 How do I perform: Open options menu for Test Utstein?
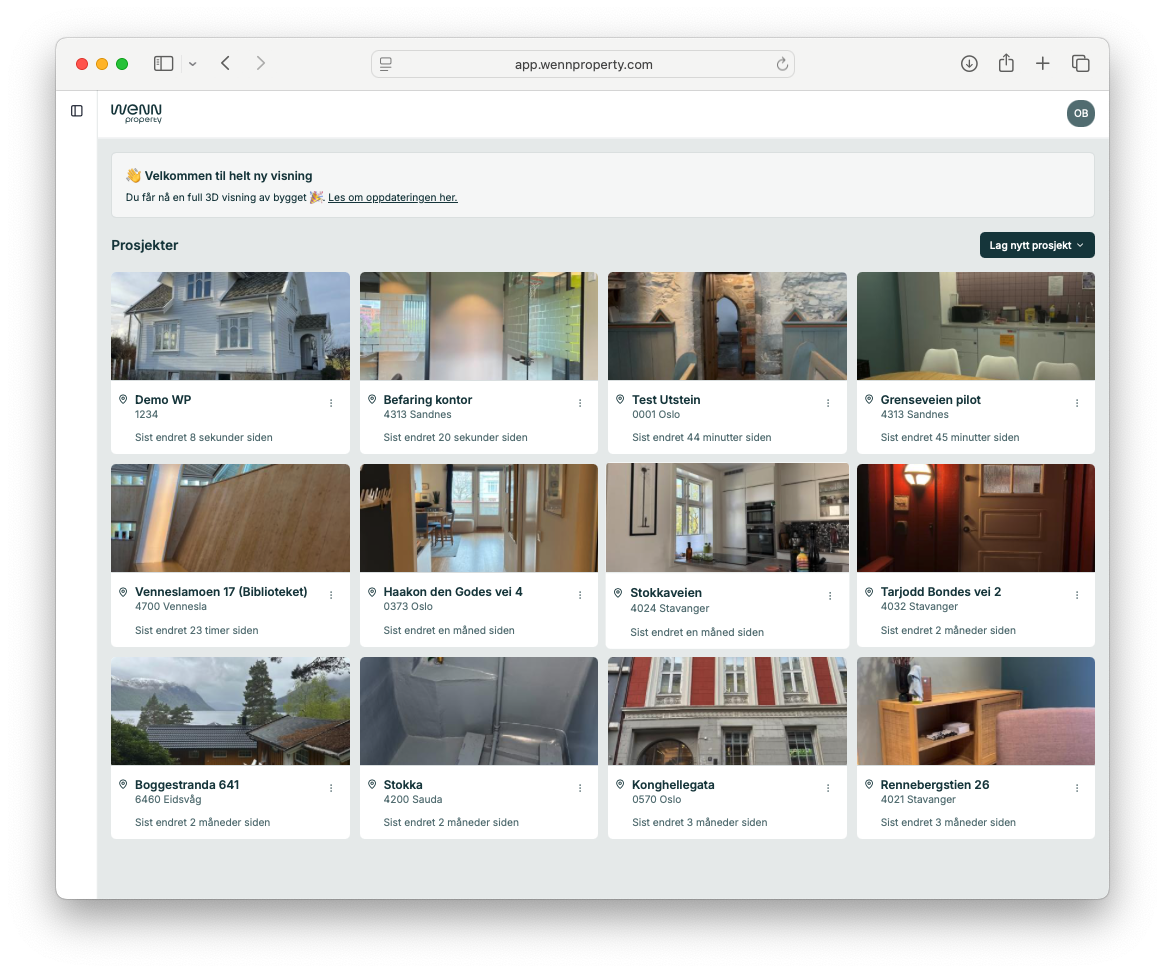[x=828, y=403]
